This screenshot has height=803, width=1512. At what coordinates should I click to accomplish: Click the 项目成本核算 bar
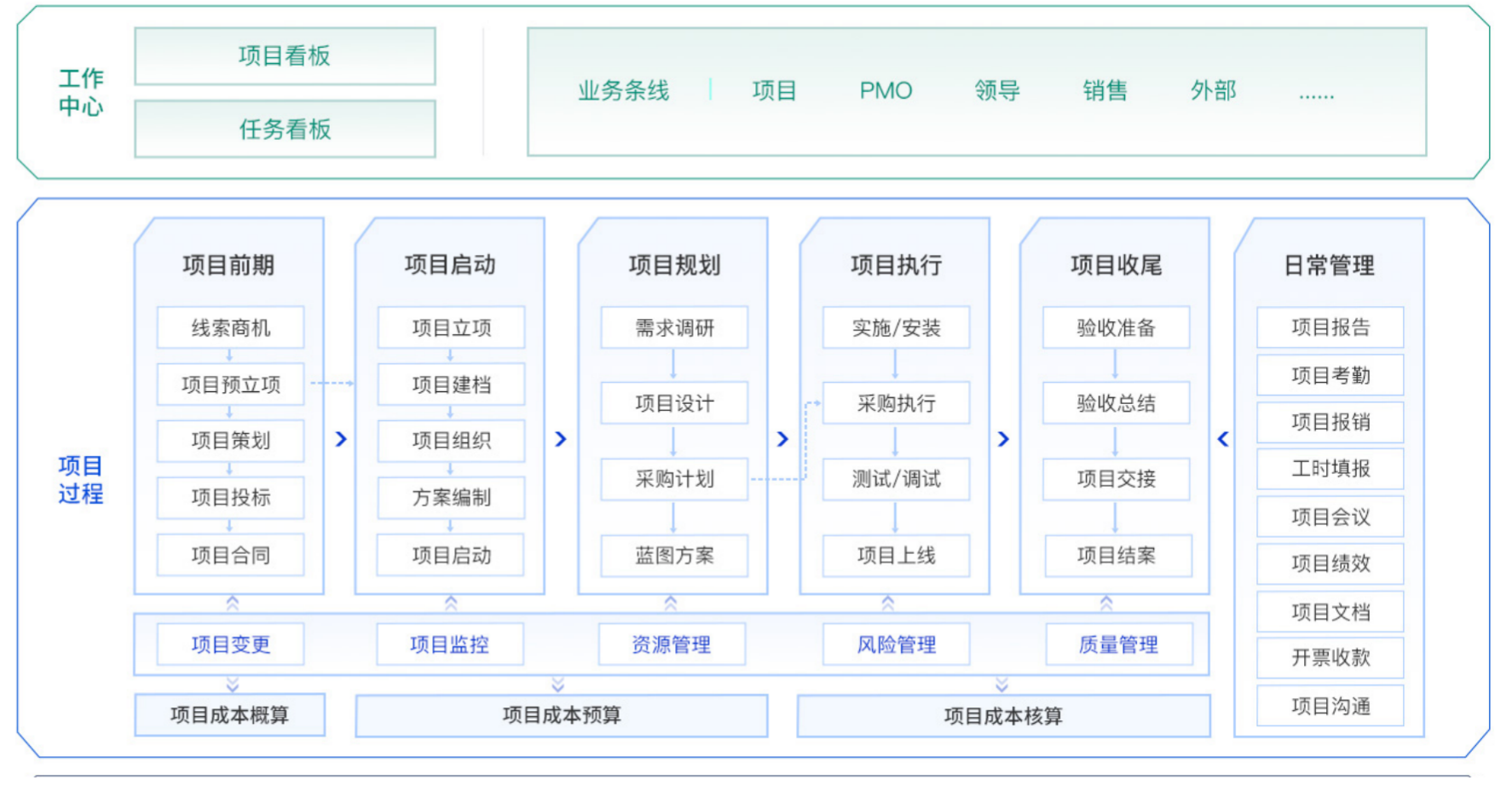pos(1003,715)
